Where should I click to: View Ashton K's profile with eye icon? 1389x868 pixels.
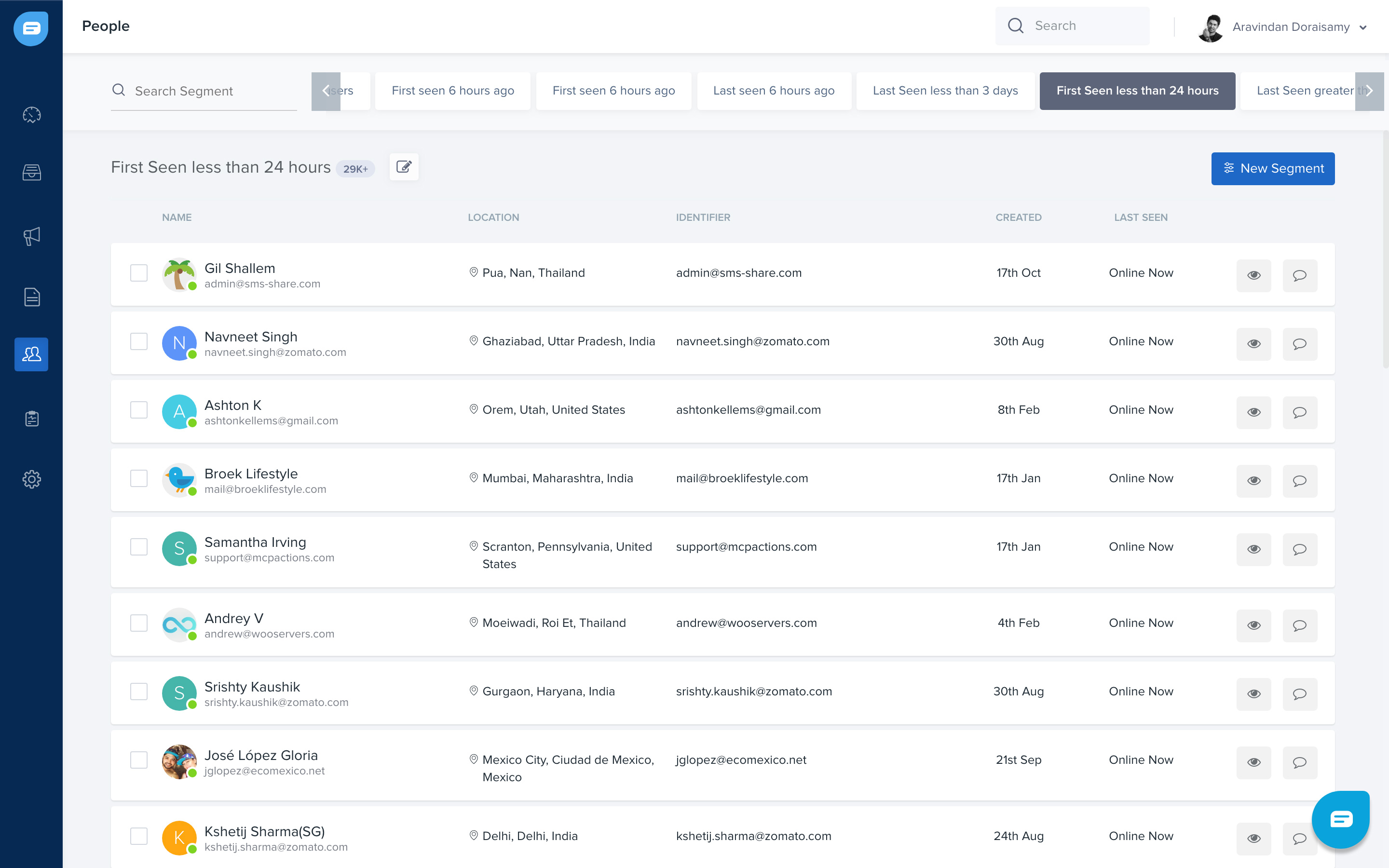(x=1253, y=412)
